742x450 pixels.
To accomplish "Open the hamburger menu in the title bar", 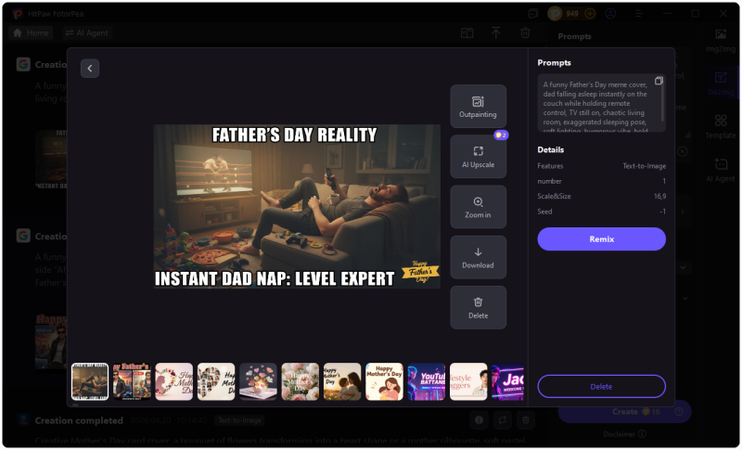I will pos(638,14).
